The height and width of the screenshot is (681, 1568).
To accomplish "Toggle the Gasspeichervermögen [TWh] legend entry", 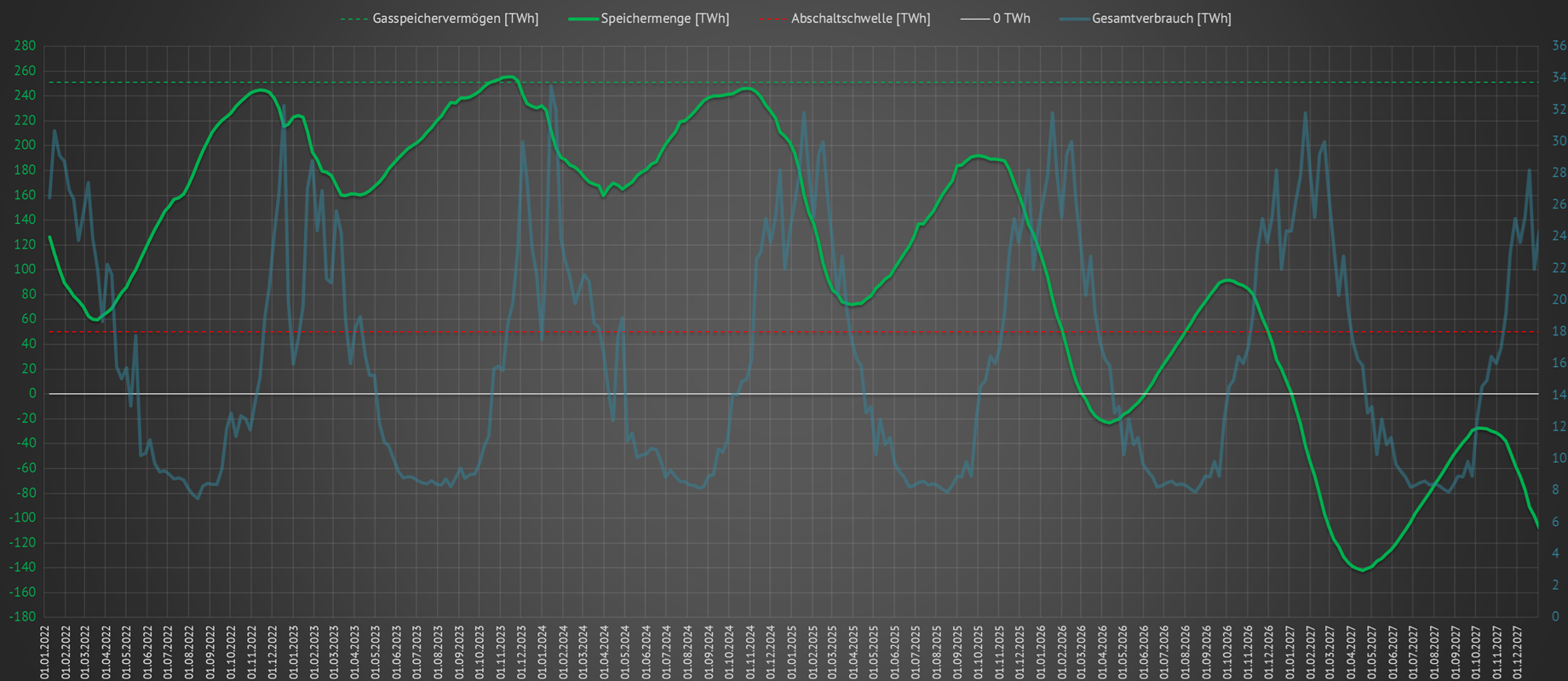I will click(x=455, y=19).
